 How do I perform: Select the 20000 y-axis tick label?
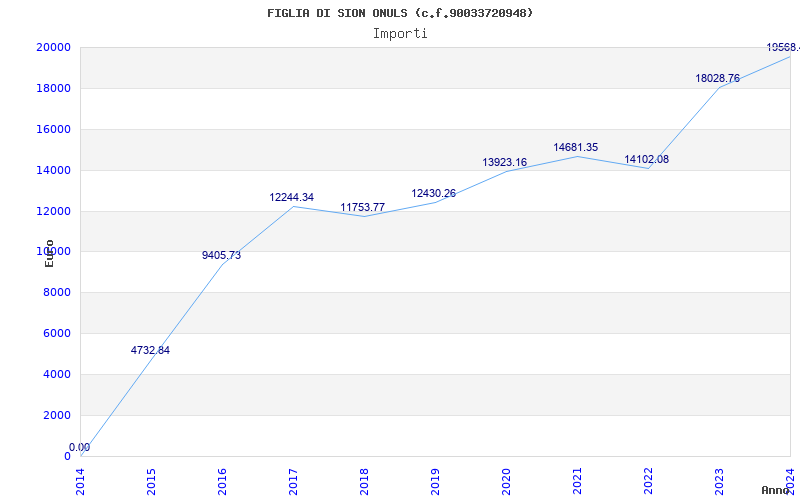coord(53,48)
